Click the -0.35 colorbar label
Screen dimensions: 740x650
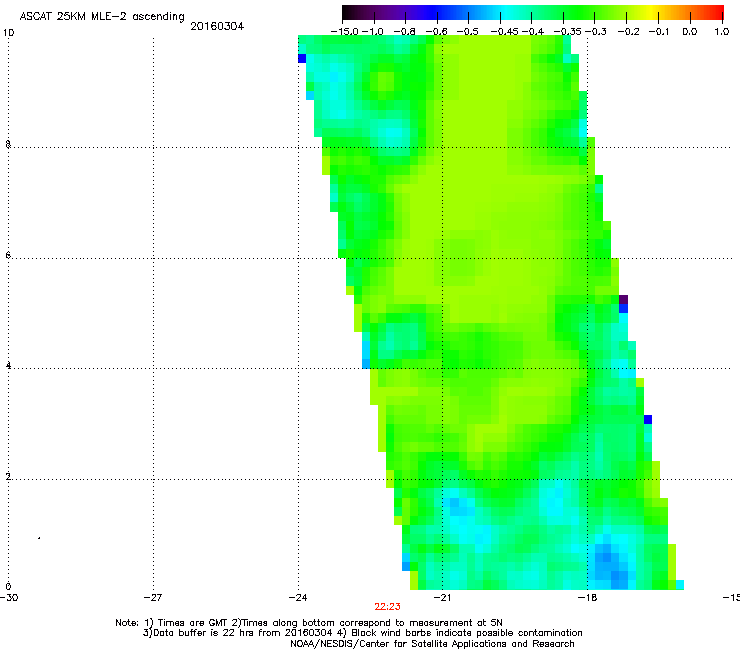coord(568,32)
